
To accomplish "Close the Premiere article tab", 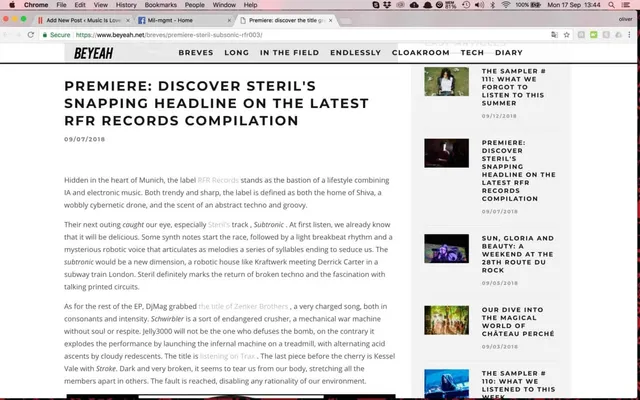I will [330, 20].
